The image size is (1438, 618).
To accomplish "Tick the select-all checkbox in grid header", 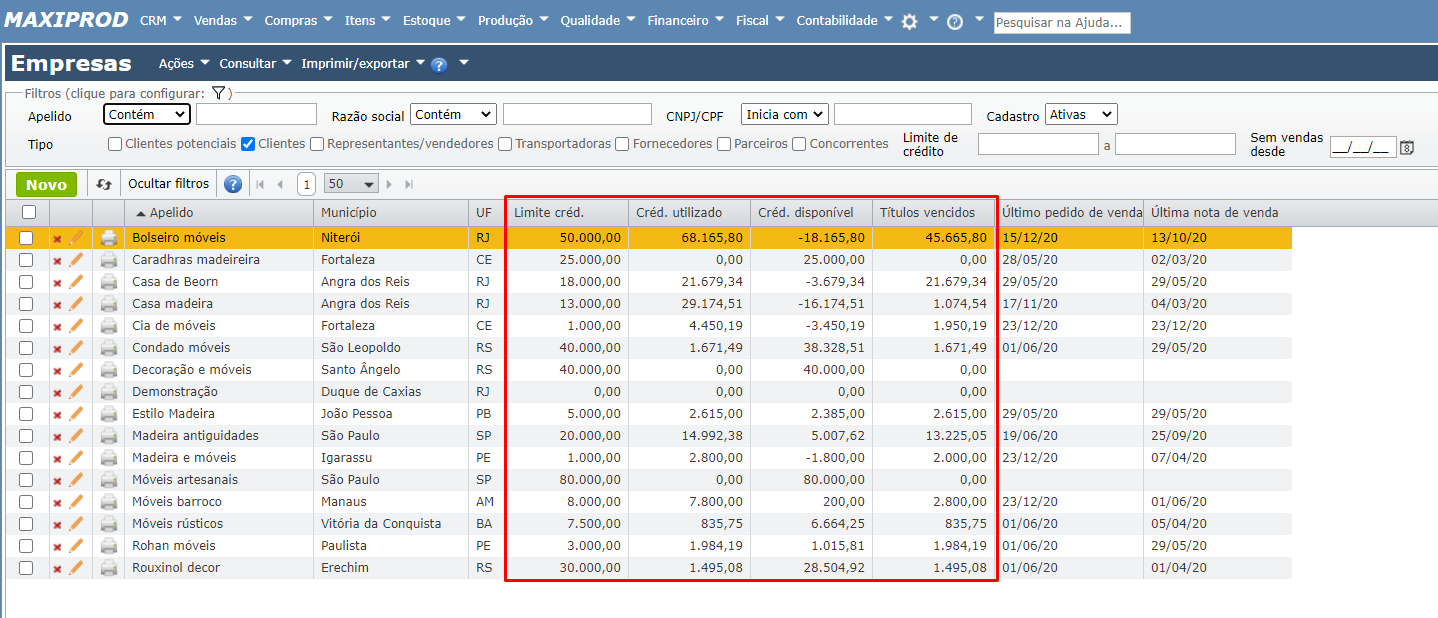I will pyautogui.click(x=29, y=212).
